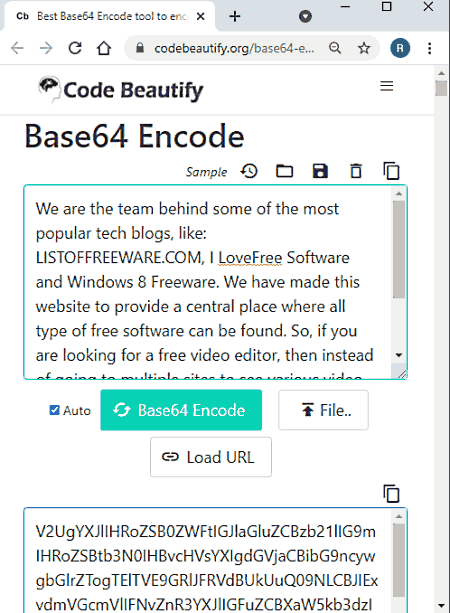450x613 pixels.
Task: Click the Base64 Encode button
Action: pyautogui.click(x=181, y=410)
